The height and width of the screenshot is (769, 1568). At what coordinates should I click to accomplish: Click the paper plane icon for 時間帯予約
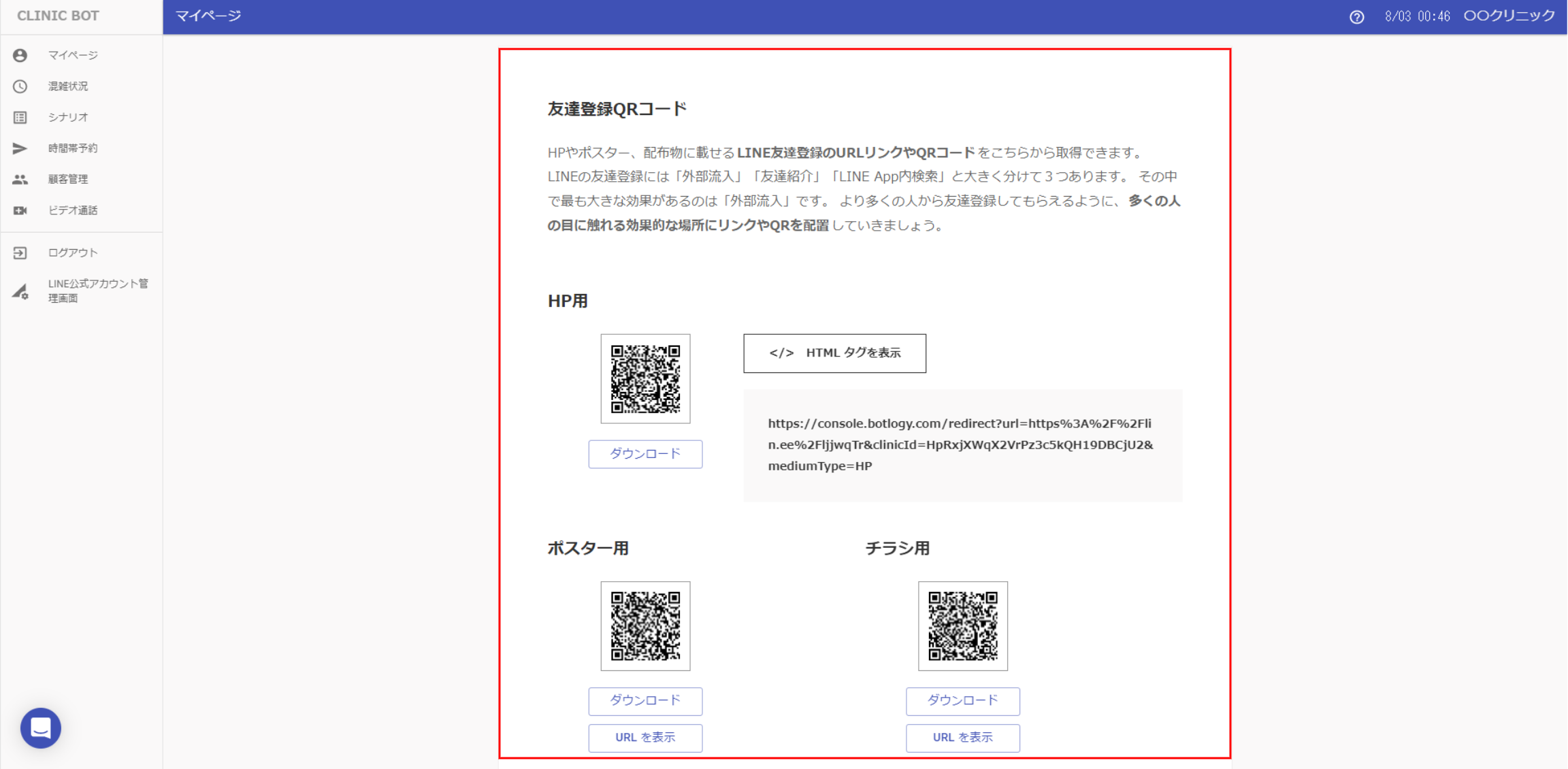tap(20, 148)
